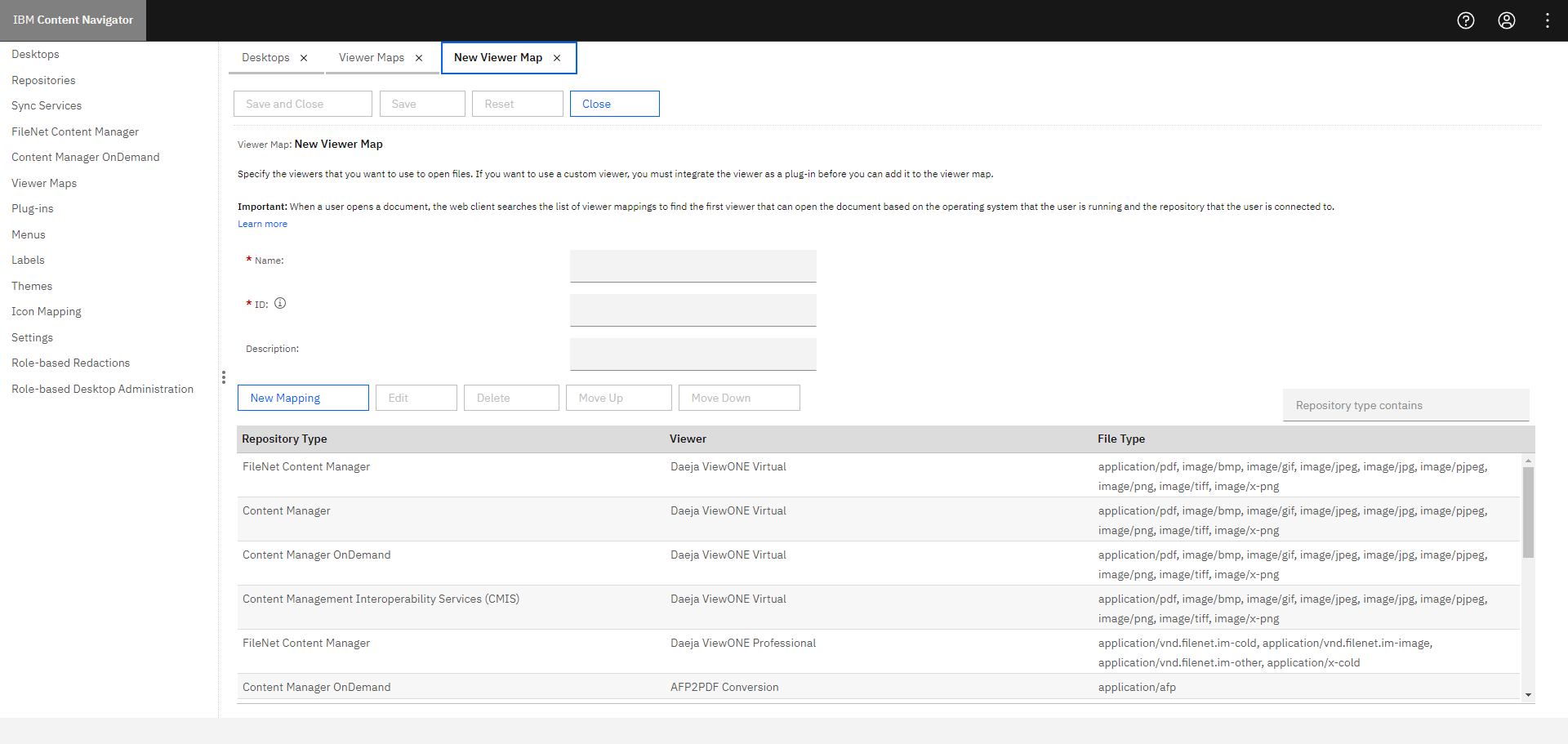Click the IBM Content Navigator banner
The width and height of the screenshot is (1568, 744).
point(73,20)
